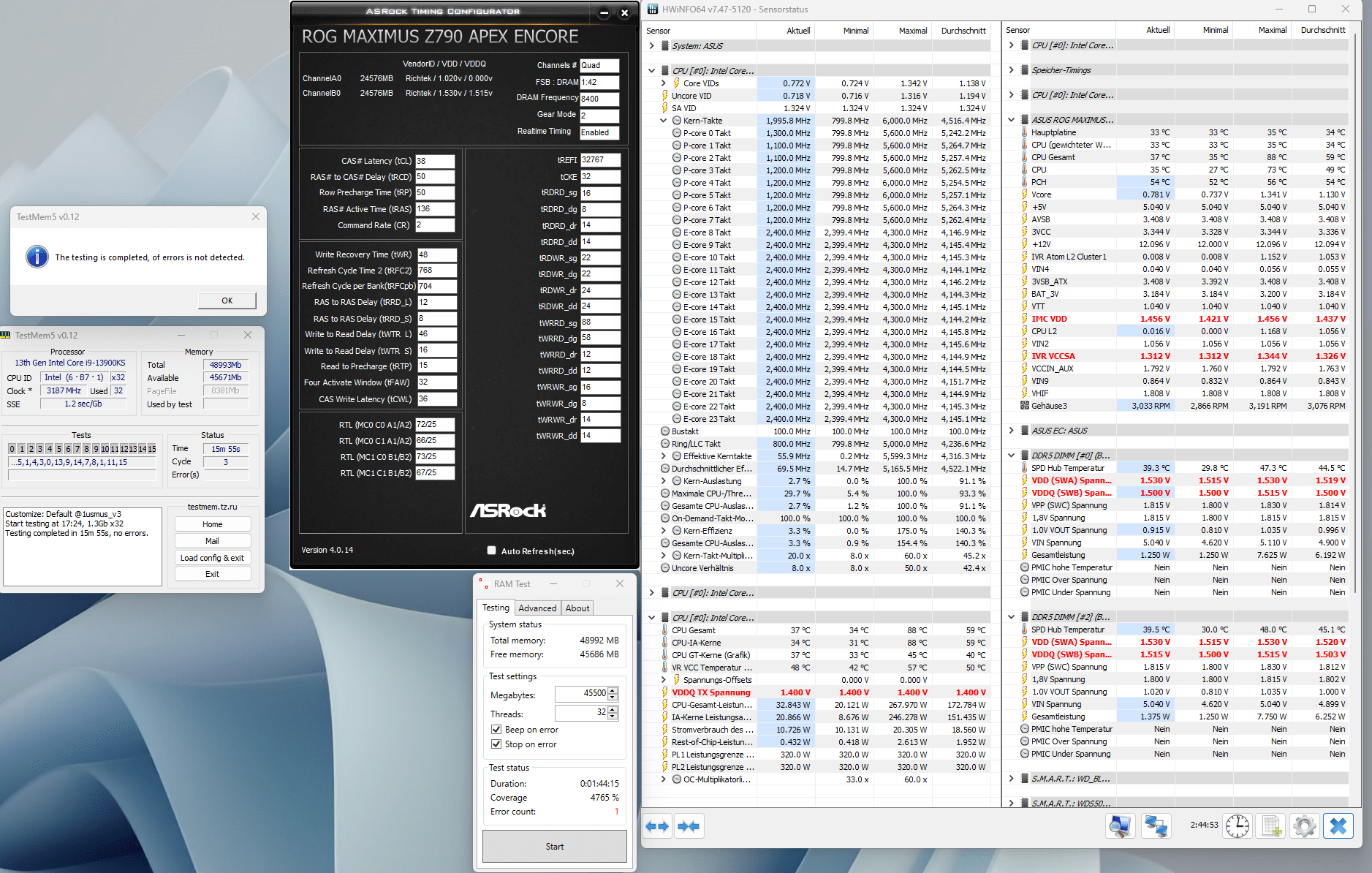Click the Home button in TestMem5
1372x873 pixels.
(213, 524)
